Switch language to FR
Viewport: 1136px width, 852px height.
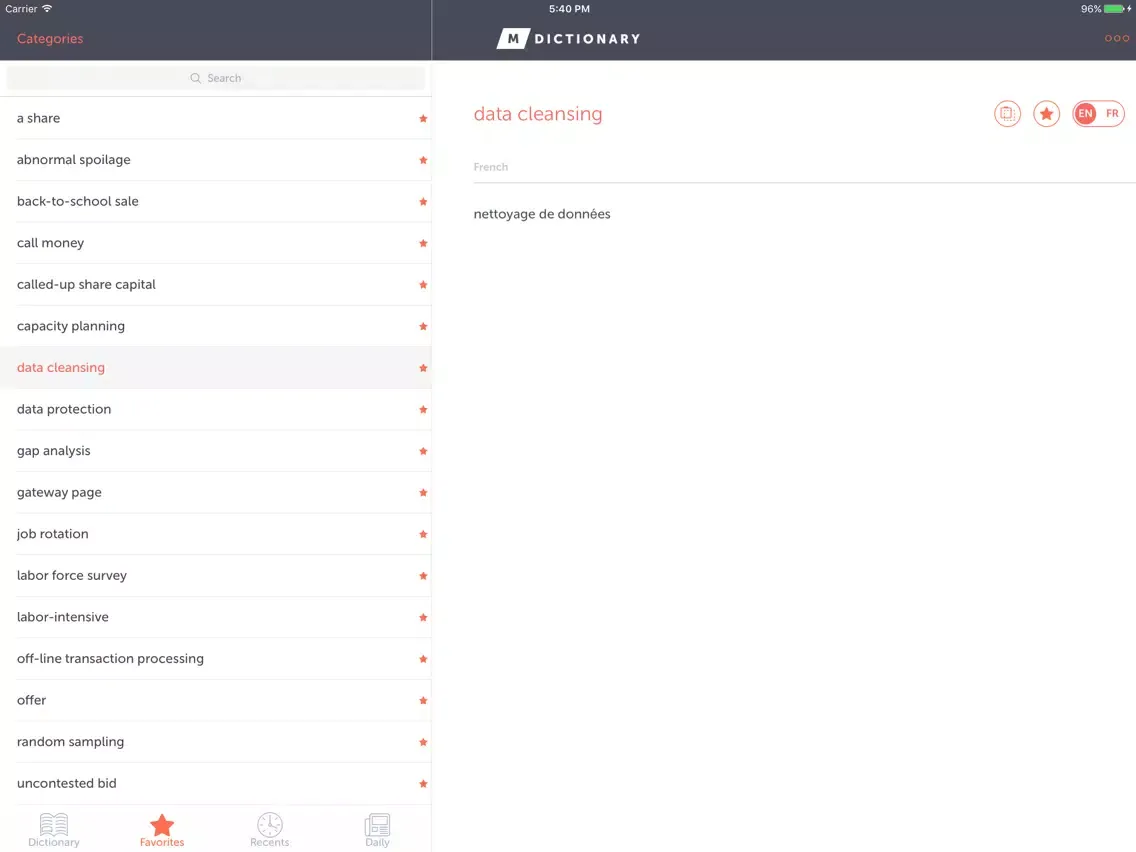coord(1112,114)
